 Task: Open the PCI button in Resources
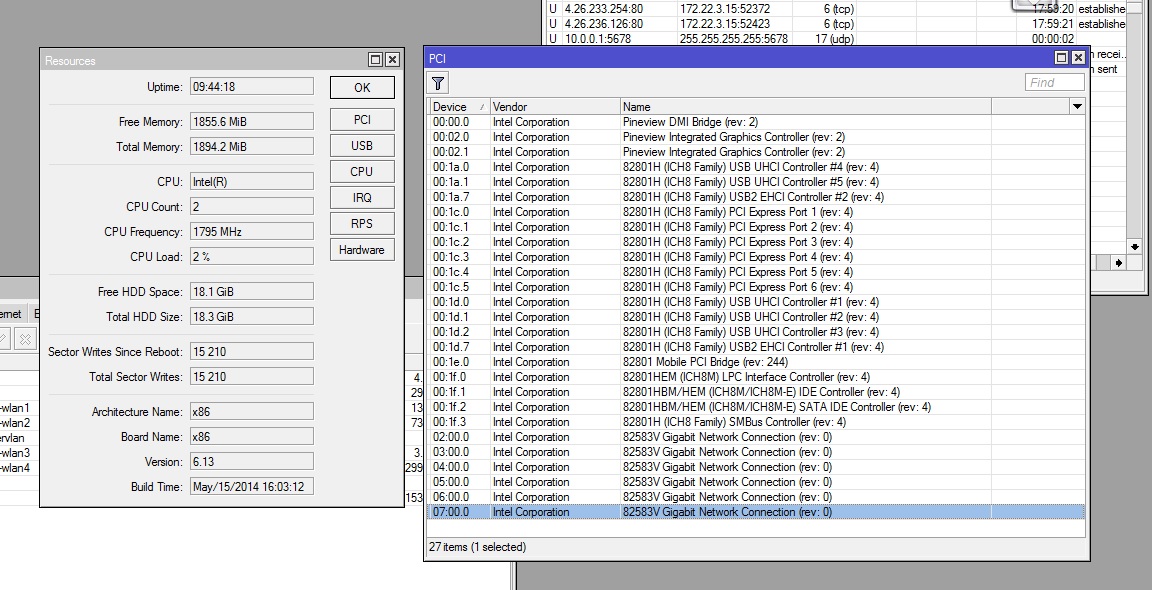click(x=362, y=120)
